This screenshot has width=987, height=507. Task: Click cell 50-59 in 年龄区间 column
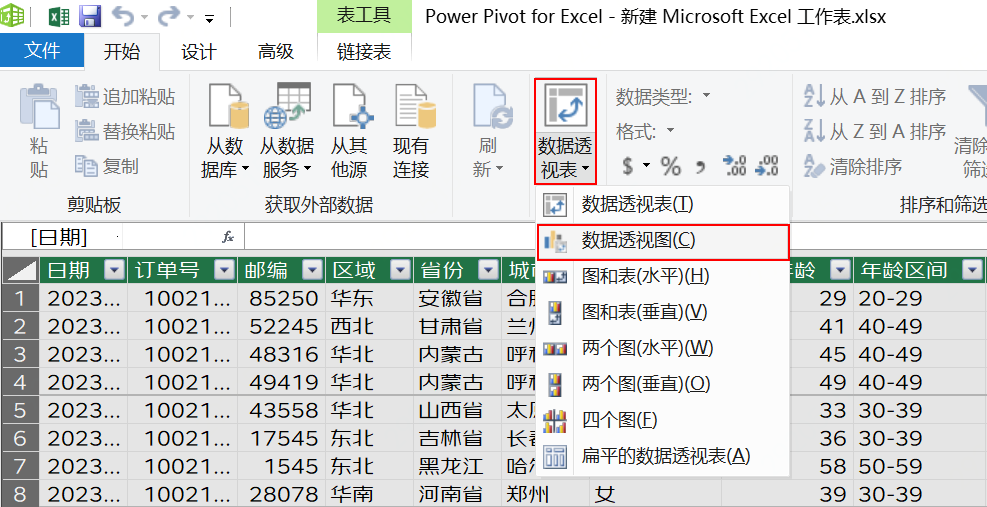[x=918, y=467]
